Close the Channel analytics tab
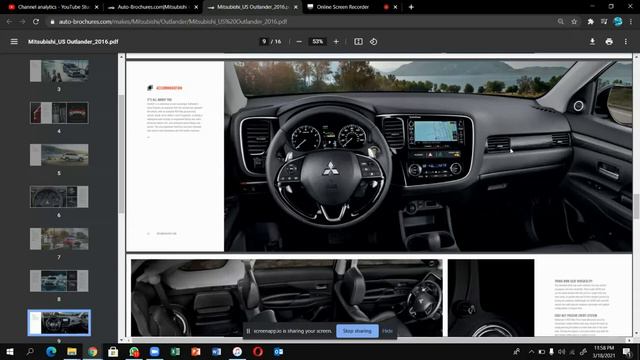This screenshot has width=640, height=360. (x=97, y=7)
